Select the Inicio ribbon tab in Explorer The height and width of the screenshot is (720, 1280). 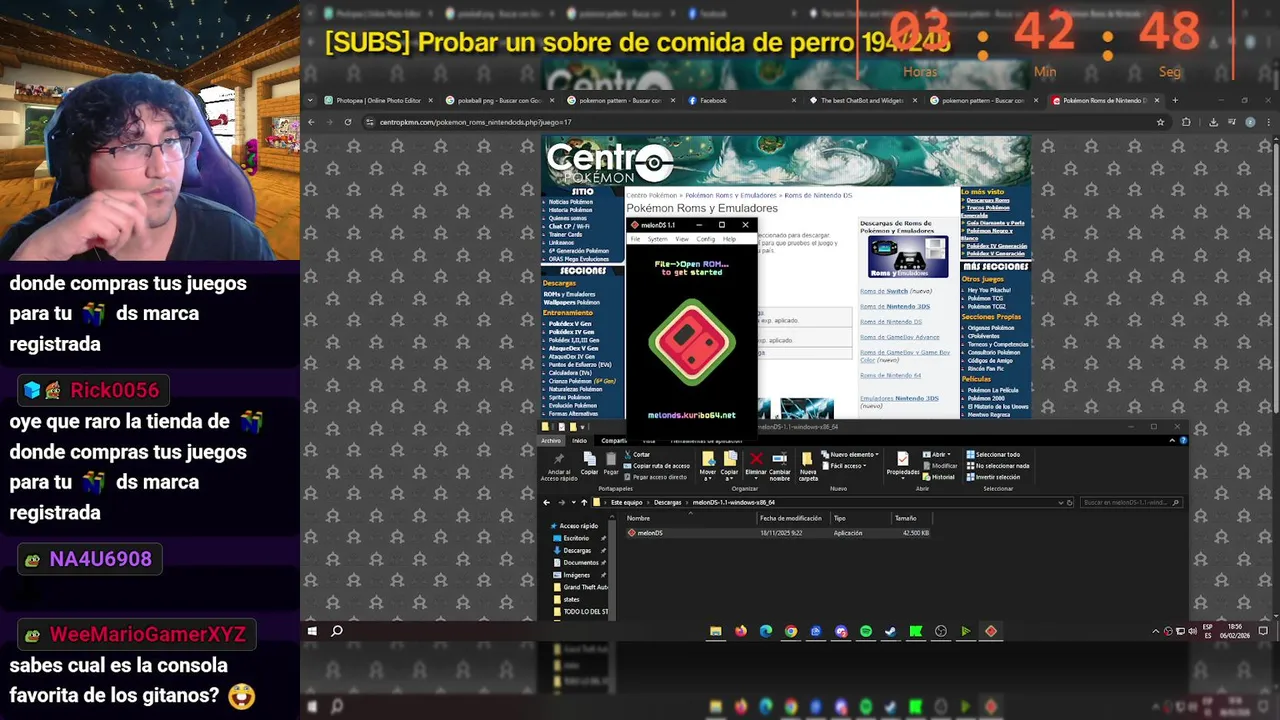pyautogui.click(x=579, y=441)
